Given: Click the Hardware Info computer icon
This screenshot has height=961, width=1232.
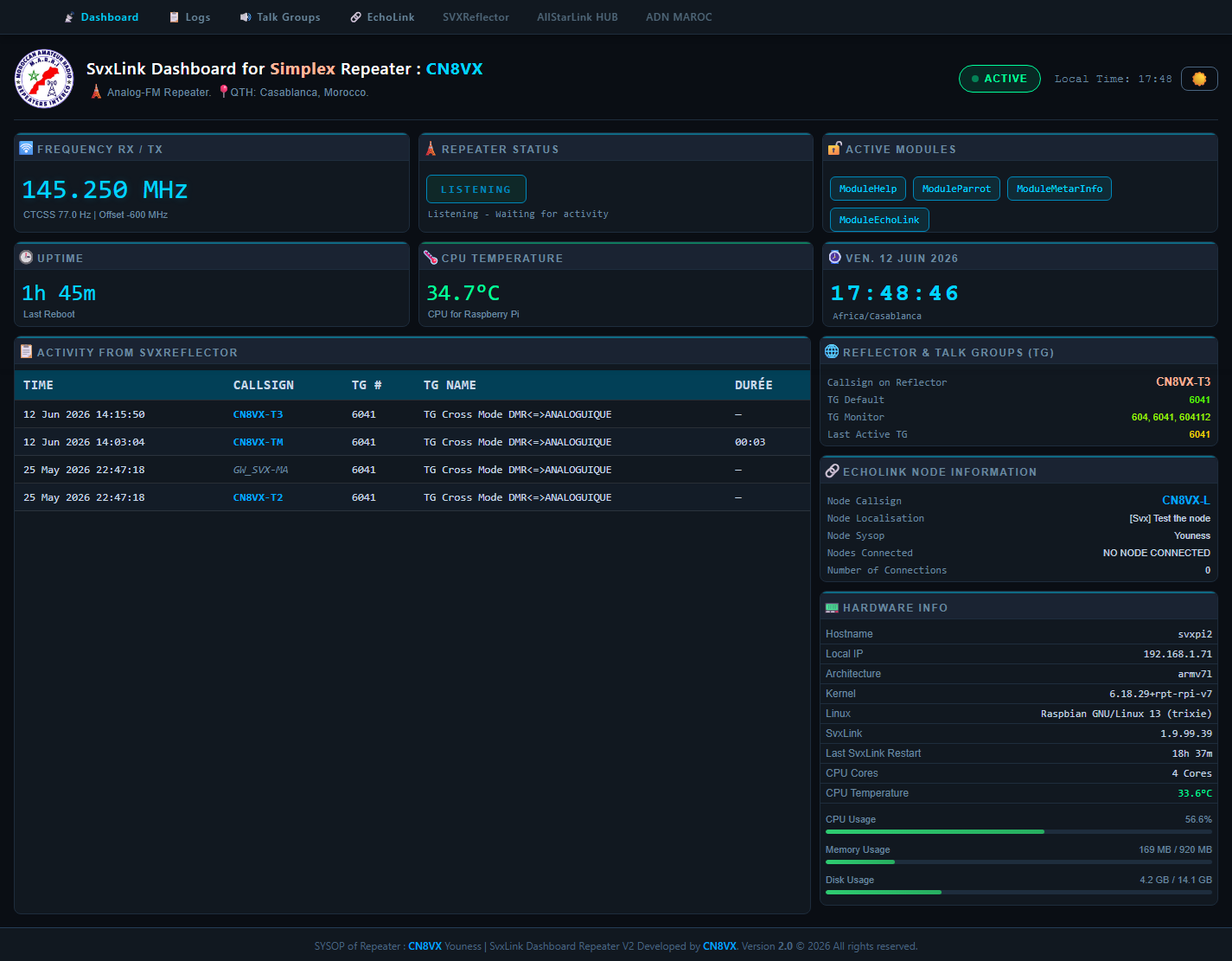Looking at the screenshot, I should (x=832, y=607).
